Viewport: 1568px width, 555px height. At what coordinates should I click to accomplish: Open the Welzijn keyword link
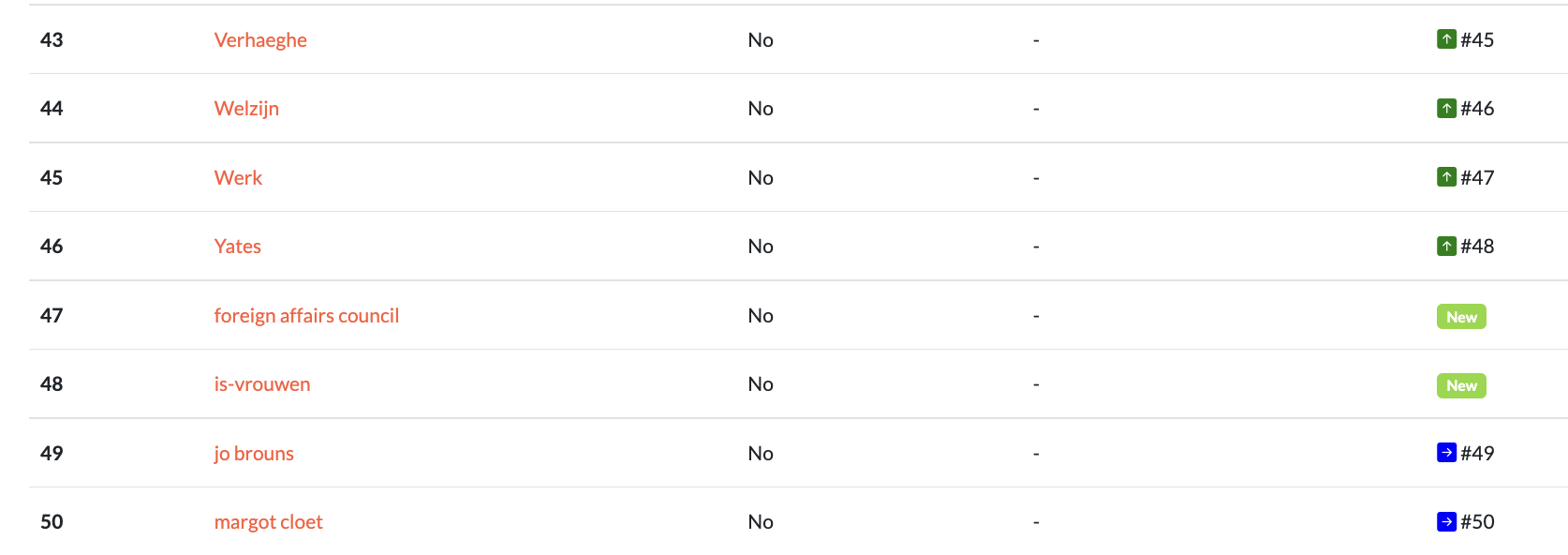(246, 109)
